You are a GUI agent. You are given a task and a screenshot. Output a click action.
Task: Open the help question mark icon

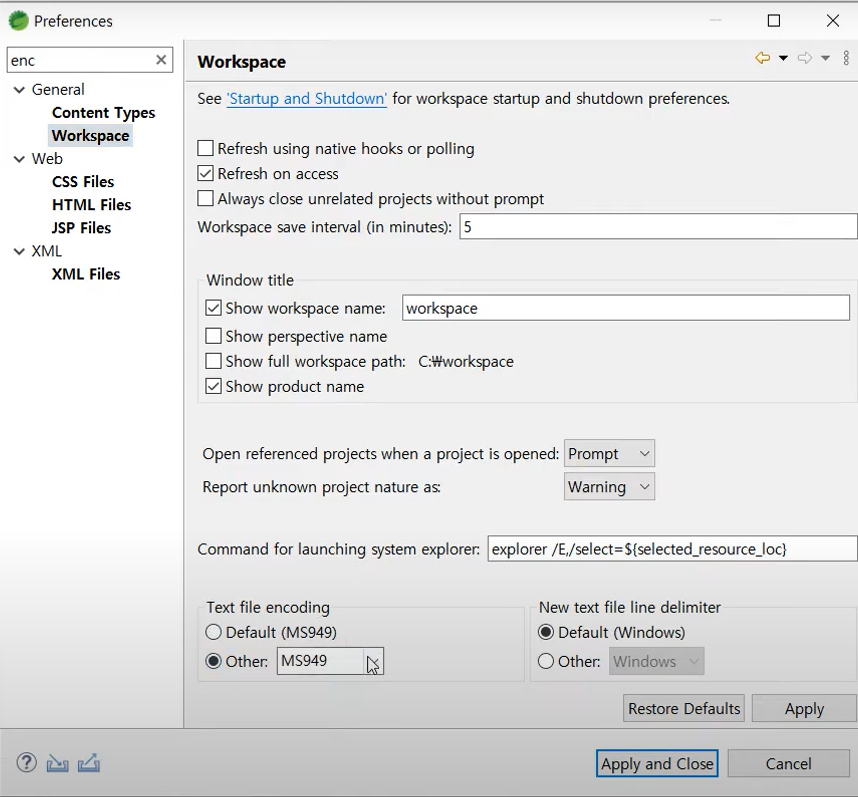[26, 762]
